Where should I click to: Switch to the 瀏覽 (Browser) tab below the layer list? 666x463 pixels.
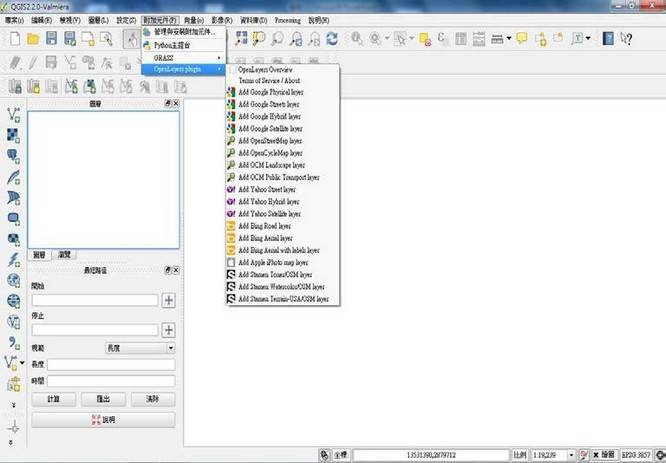(x=65, y=255)
